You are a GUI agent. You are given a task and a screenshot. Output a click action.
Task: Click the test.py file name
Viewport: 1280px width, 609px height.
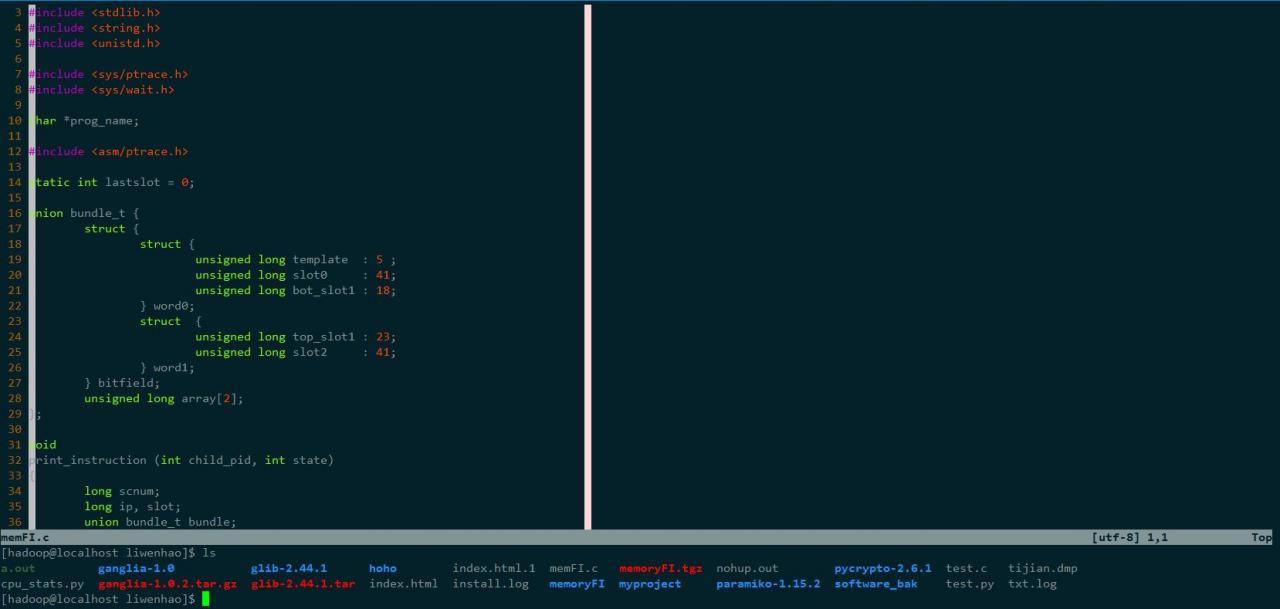click(970, 584)
